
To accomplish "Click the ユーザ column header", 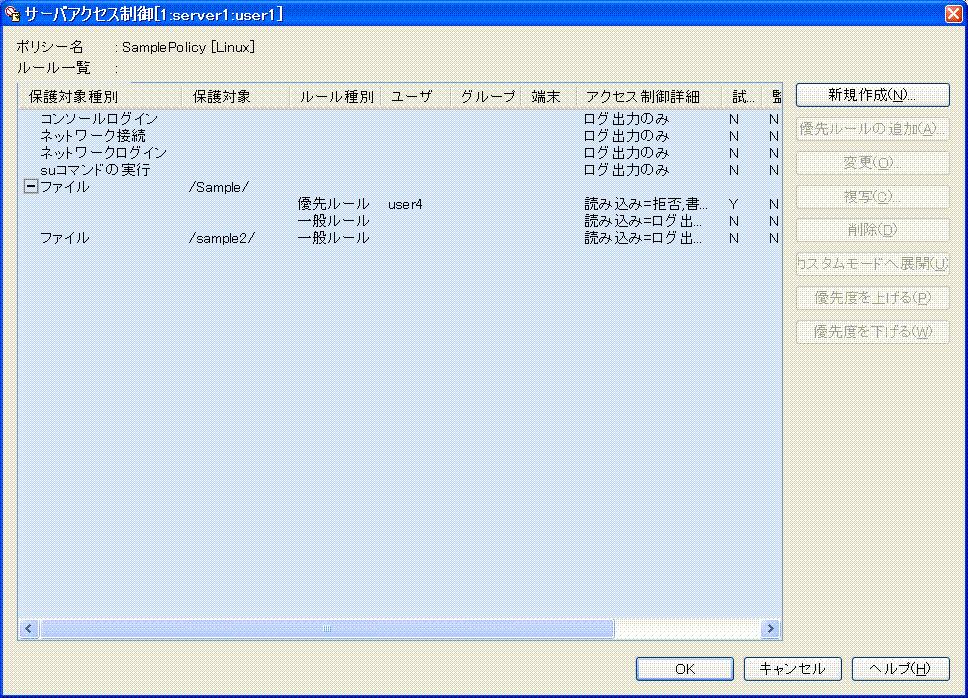I will [416, 97].
